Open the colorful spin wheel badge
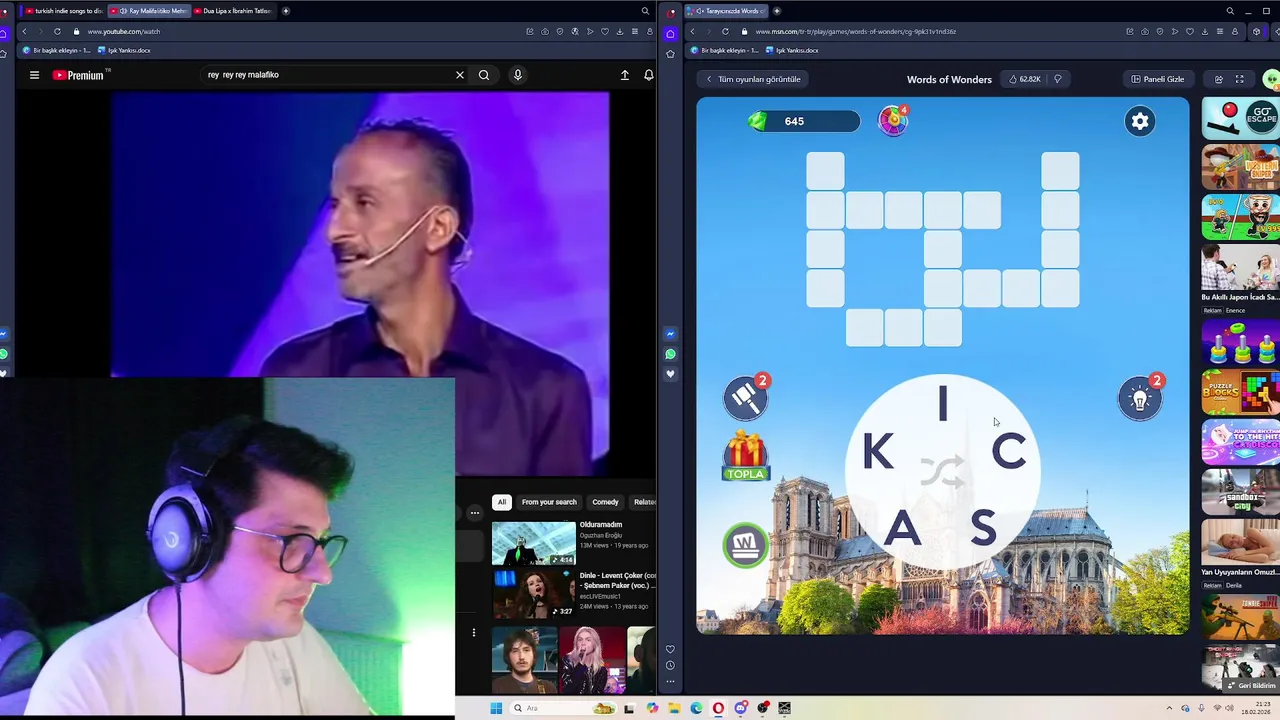 [893, 120]
